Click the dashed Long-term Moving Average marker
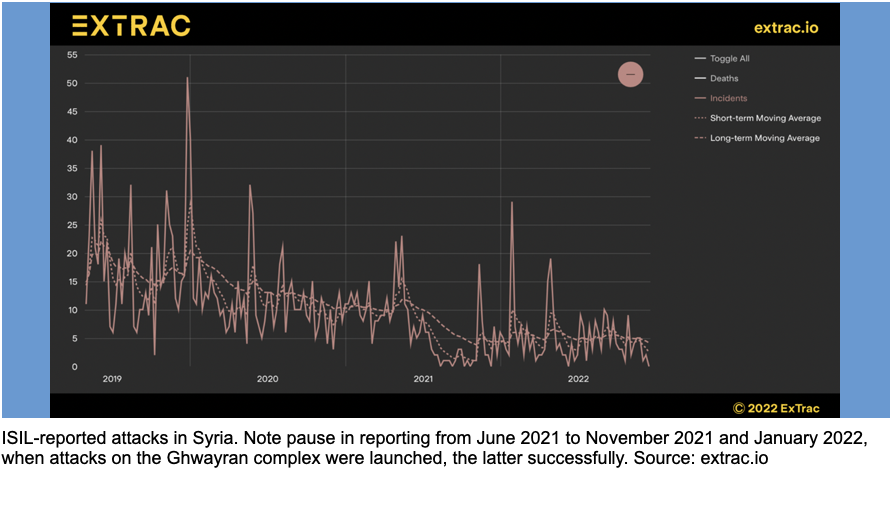Viewport: 892px width, 520px height. pyautogui.click(x=699, y=138)
